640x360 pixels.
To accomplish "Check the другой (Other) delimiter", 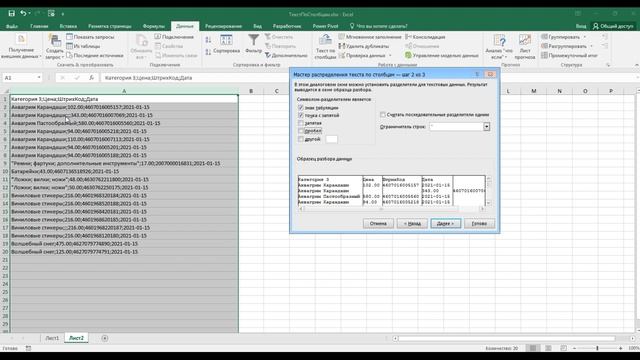I will (x=301, y=139).
